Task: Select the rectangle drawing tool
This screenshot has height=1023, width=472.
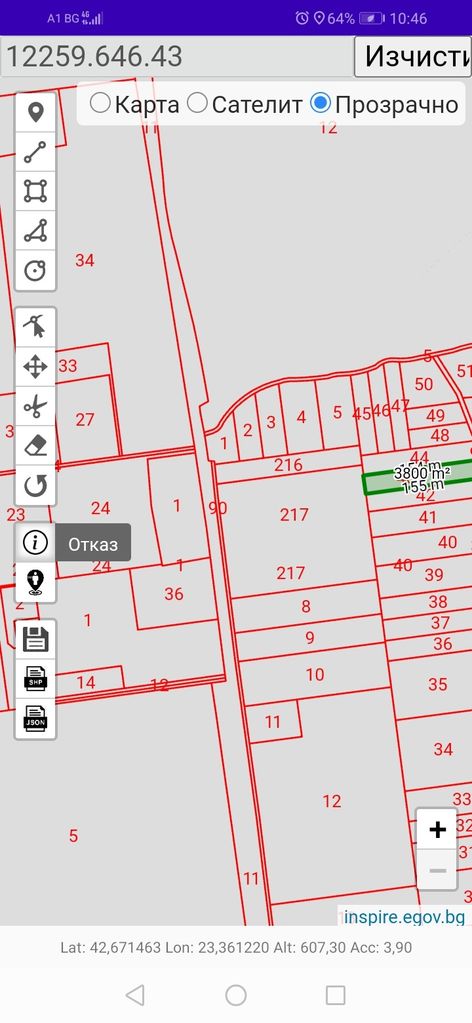Action: click(35, 191)
